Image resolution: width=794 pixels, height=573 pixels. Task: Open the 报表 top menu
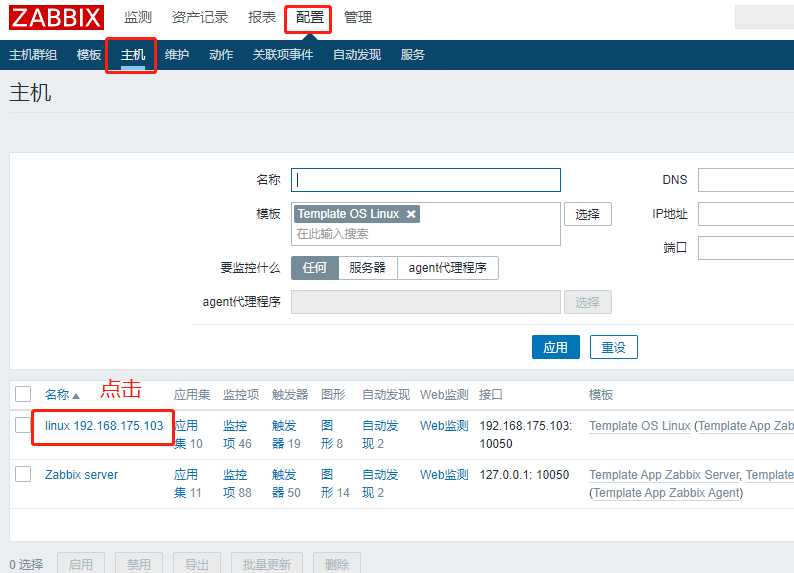[x=262, y=18]
